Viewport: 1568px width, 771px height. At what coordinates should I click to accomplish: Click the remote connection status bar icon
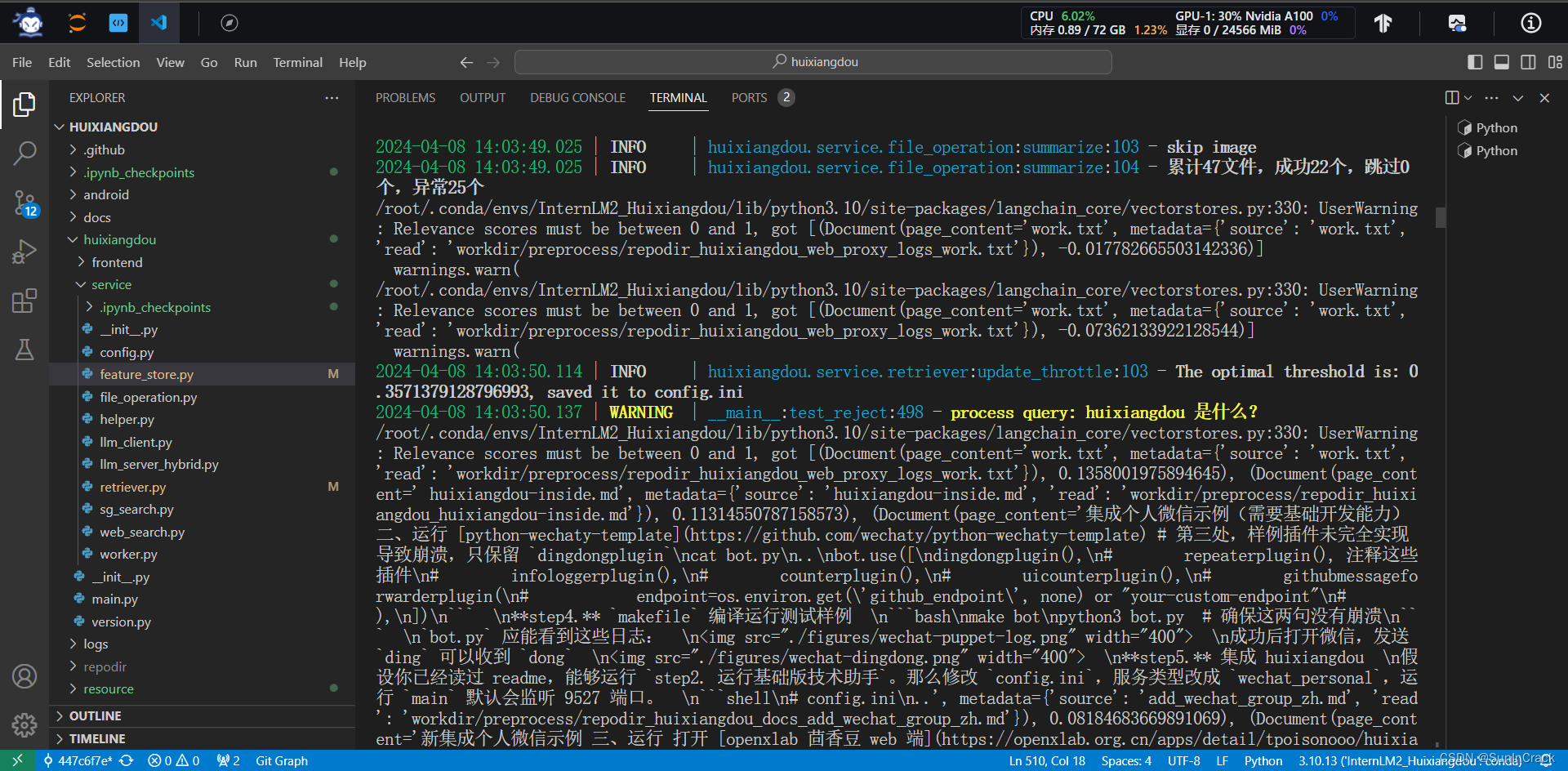(17, 760)
